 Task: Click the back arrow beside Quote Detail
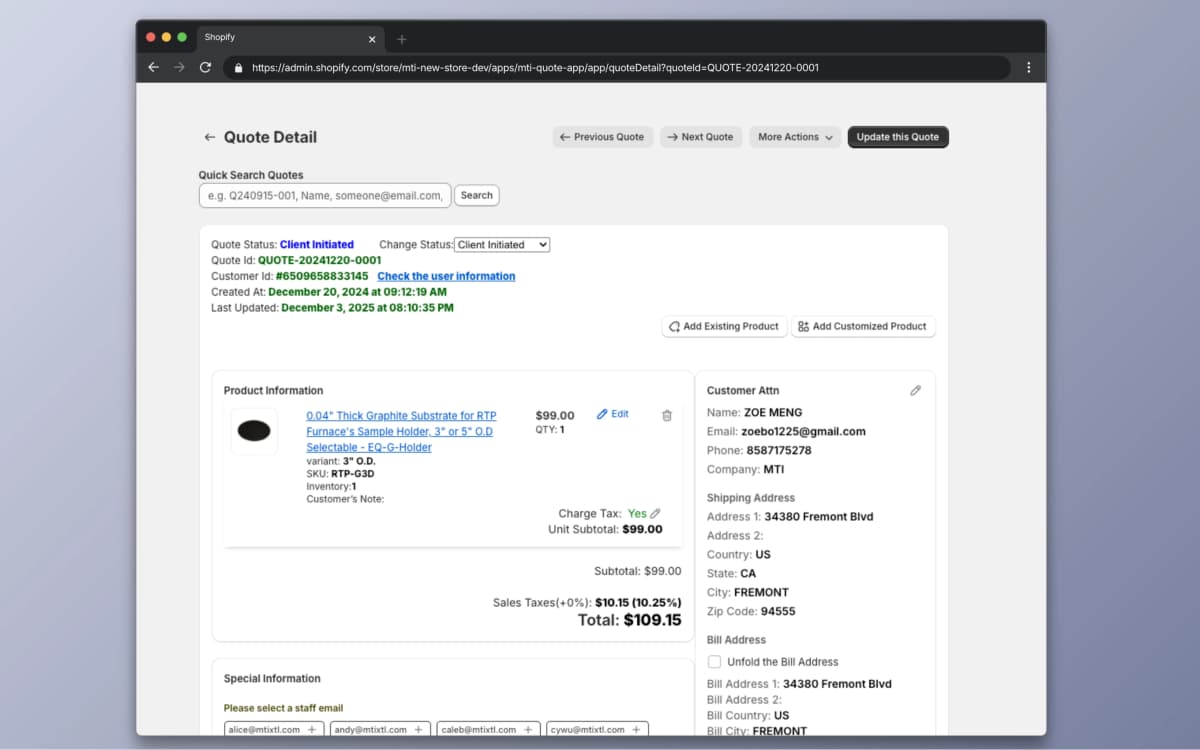209,138
